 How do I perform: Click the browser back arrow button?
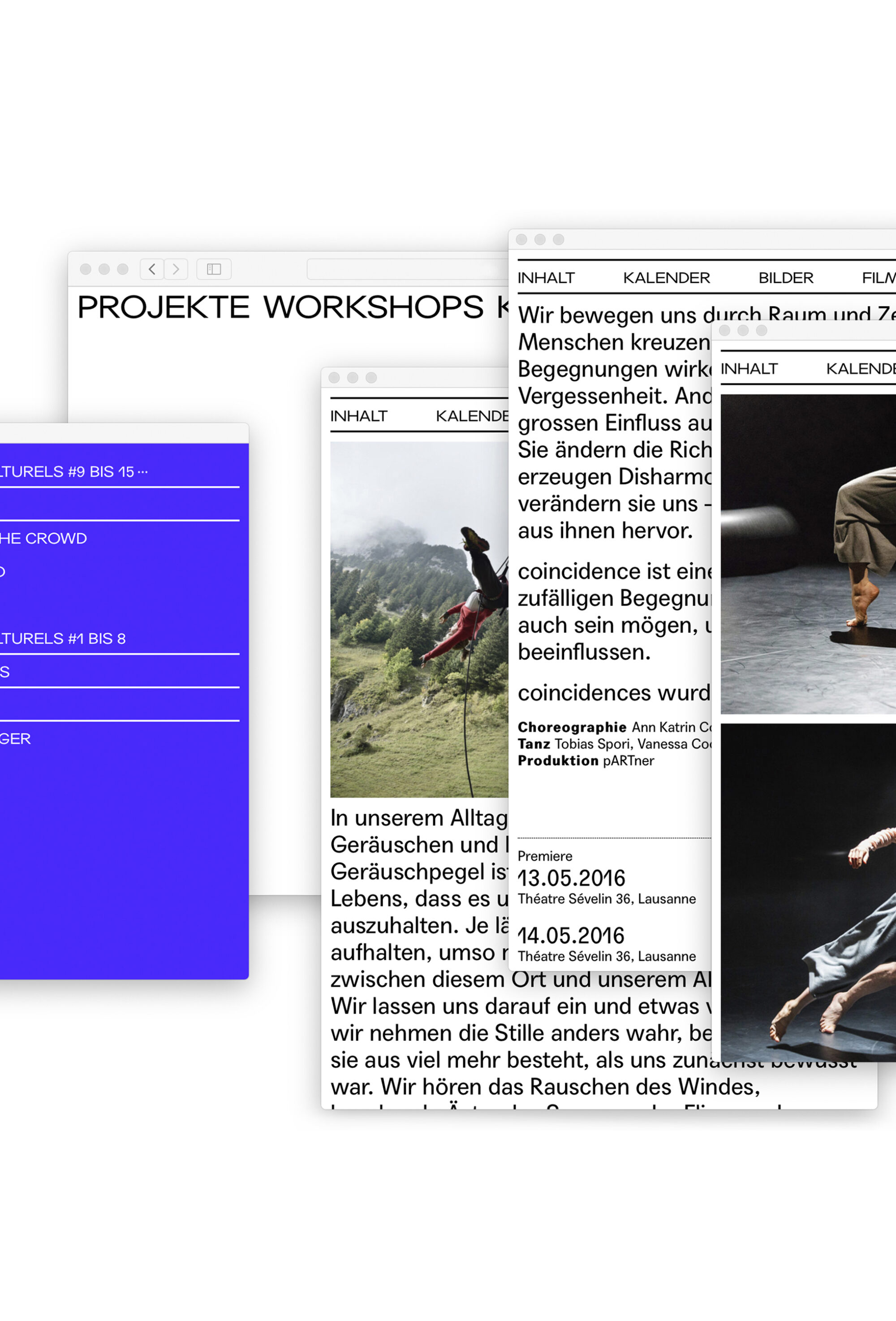[152, 269]
